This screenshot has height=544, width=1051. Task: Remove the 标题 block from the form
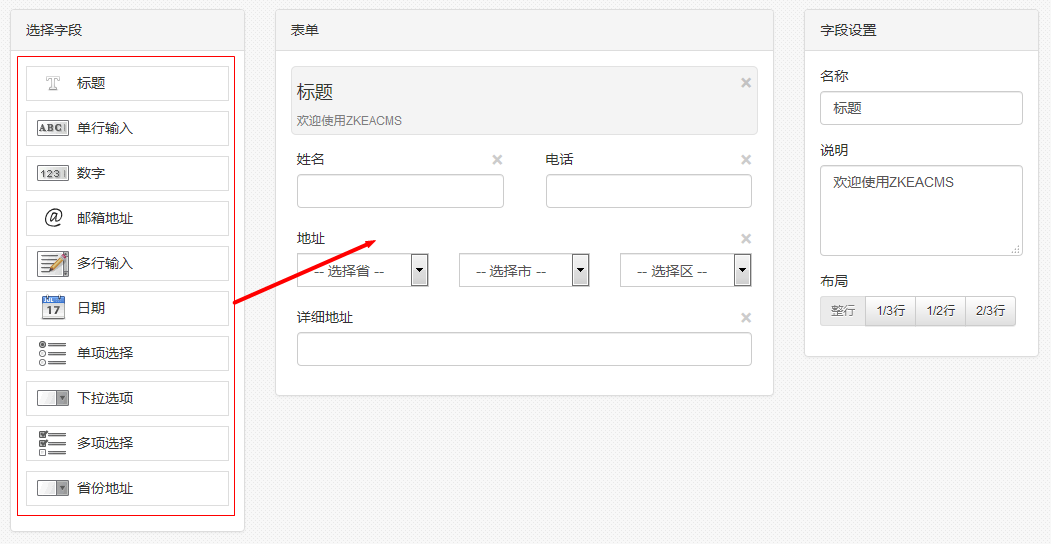(x=746, y=82)
